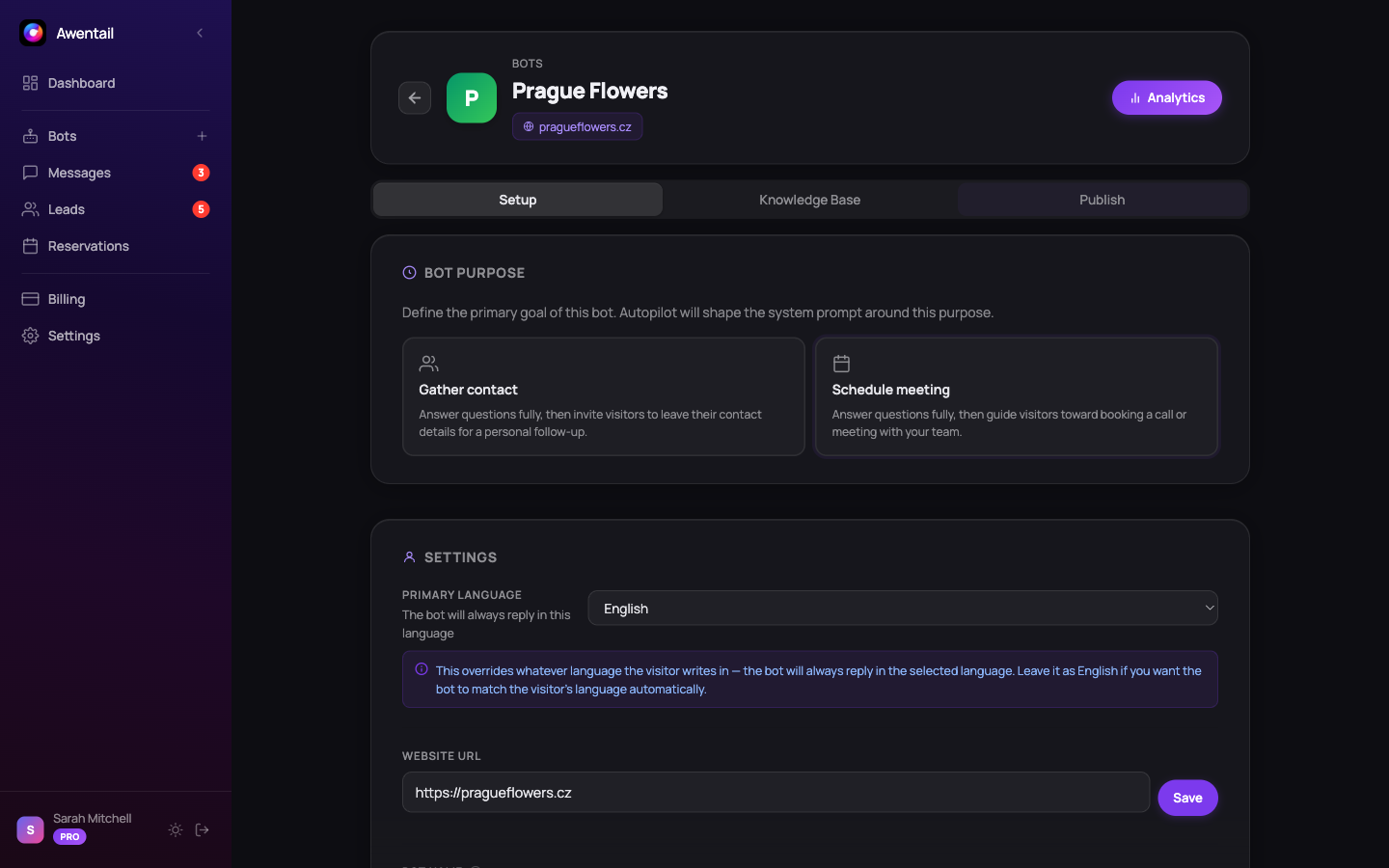Open the Dashboard page from the sidebar
Viewport: 1389px width, 868px height.
tap(82, 83)
